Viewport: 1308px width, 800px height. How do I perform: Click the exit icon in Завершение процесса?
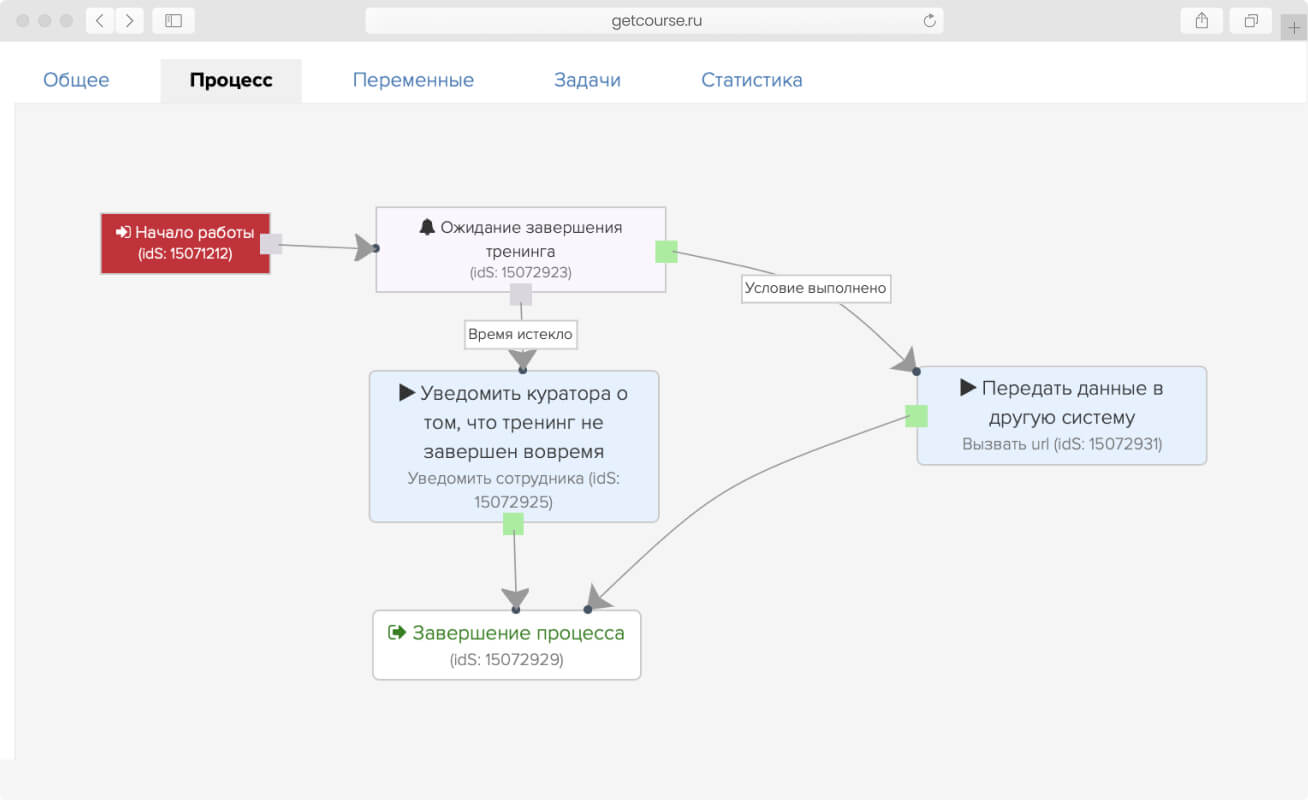[397, 633]
